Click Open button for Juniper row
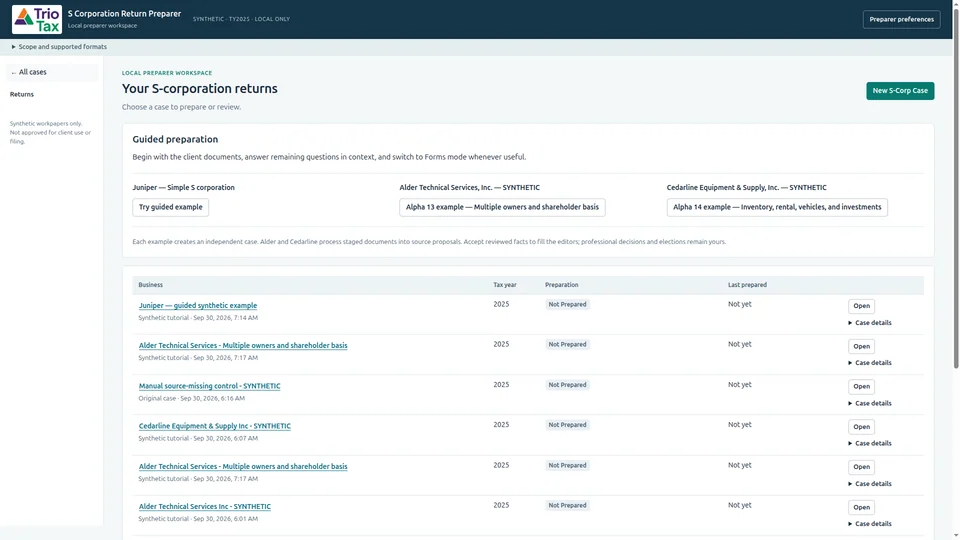Image resolution: width=960 pixels, height=540 pixels. [x=861, y=306]
